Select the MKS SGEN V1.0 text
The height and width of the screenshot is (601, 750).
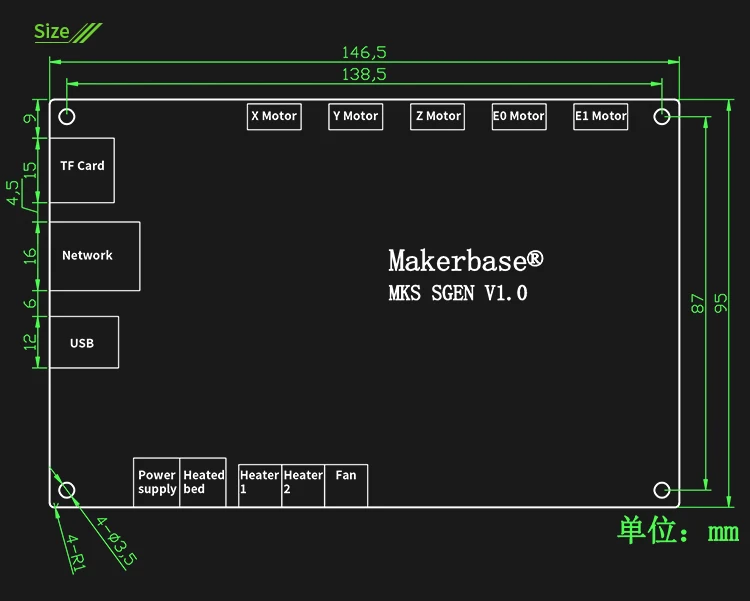click(458, 293)
